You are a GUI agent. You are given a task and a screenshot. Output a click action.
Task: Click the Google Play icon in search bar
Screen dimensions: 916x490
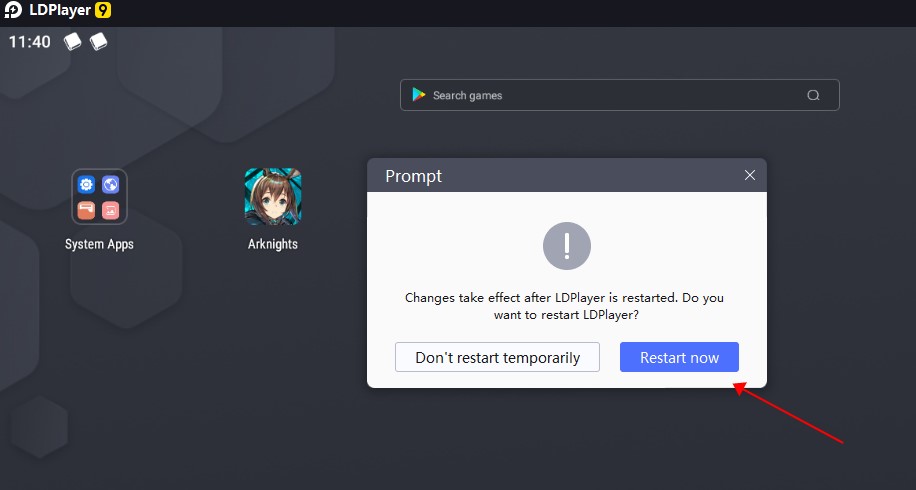418,95
